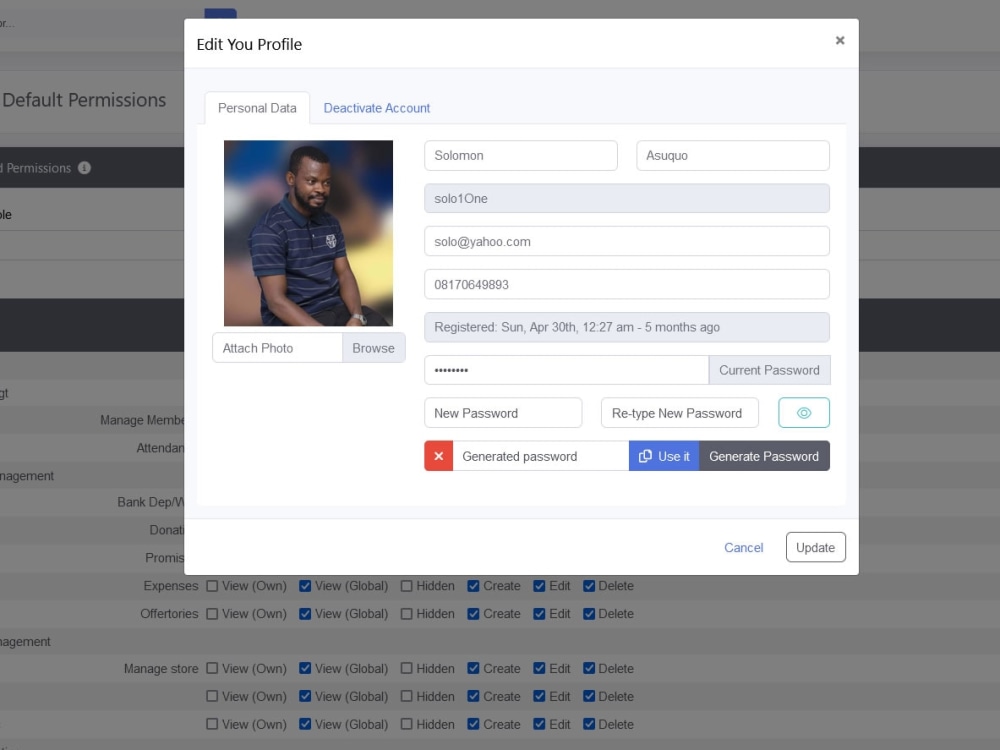
Task: Toggle Expenses Delete checkbox
Action: coord(589,585)
